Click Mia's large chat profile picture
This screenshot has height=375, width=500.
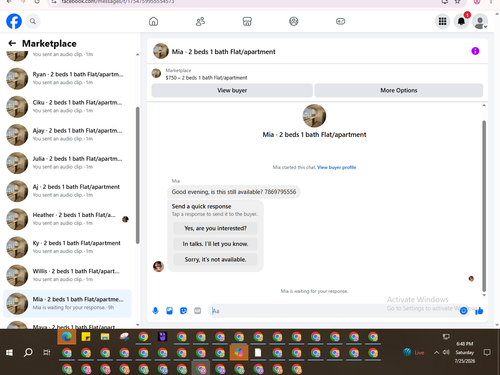coord(314,116)
